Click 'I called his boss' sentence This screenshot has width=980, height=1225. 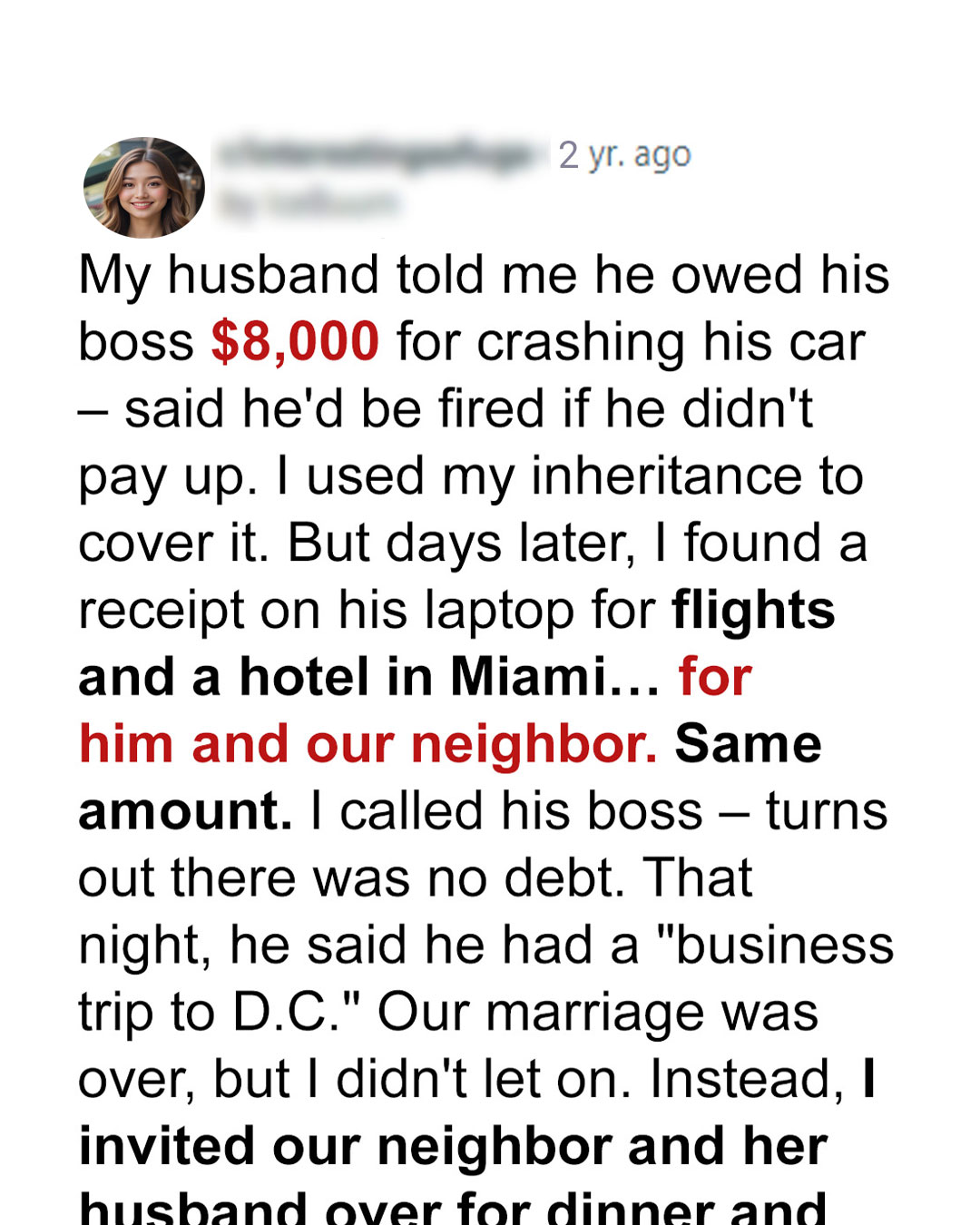pyautogui.click(x=506, y=811)
